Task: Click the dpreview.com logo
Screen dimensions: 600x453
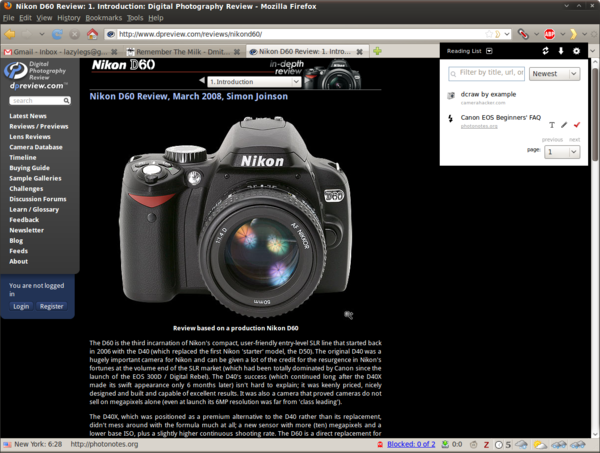Action: click(37, 76)
